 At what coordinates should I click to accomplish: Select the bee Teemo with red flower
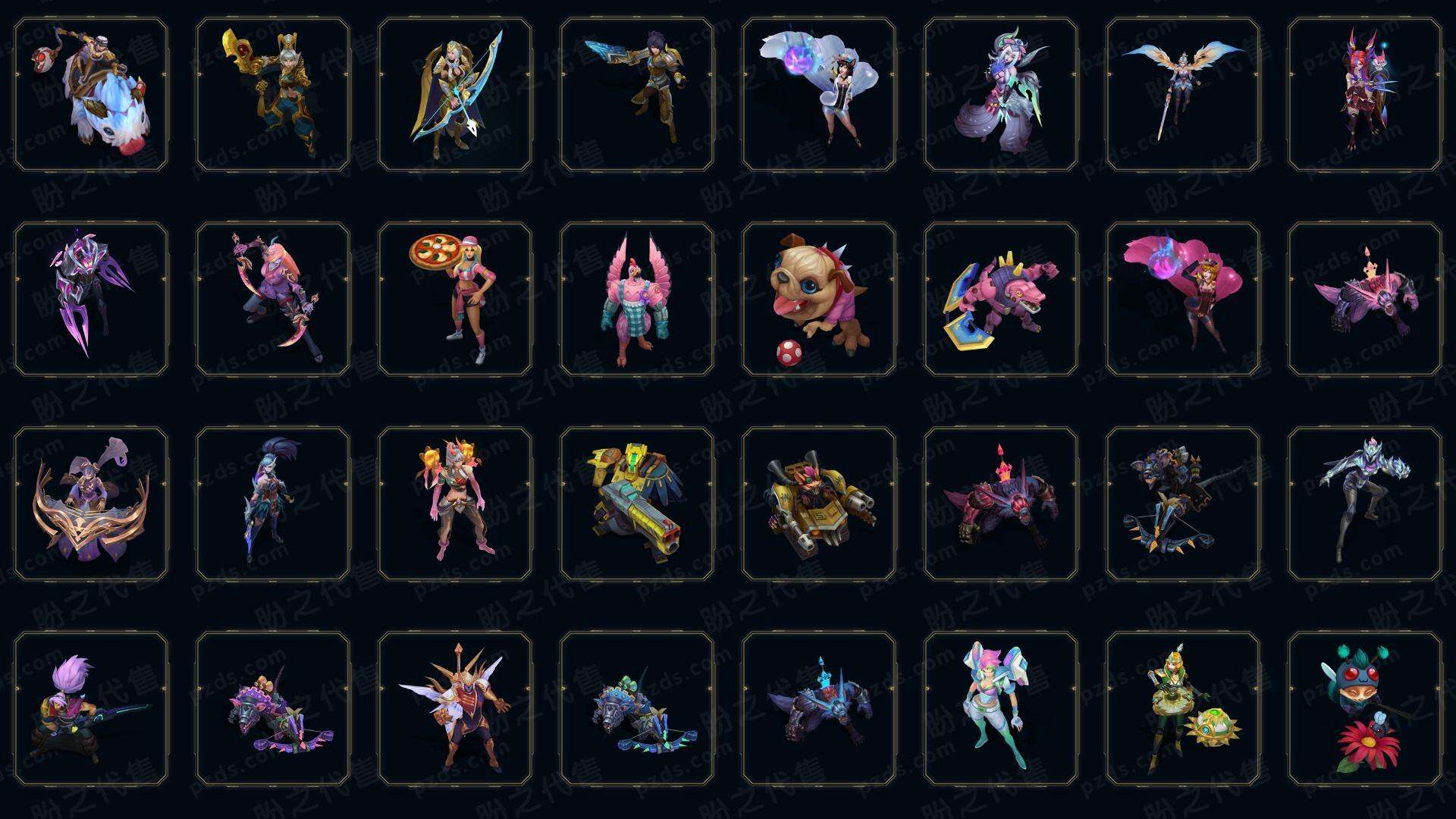pos(1365,708)
